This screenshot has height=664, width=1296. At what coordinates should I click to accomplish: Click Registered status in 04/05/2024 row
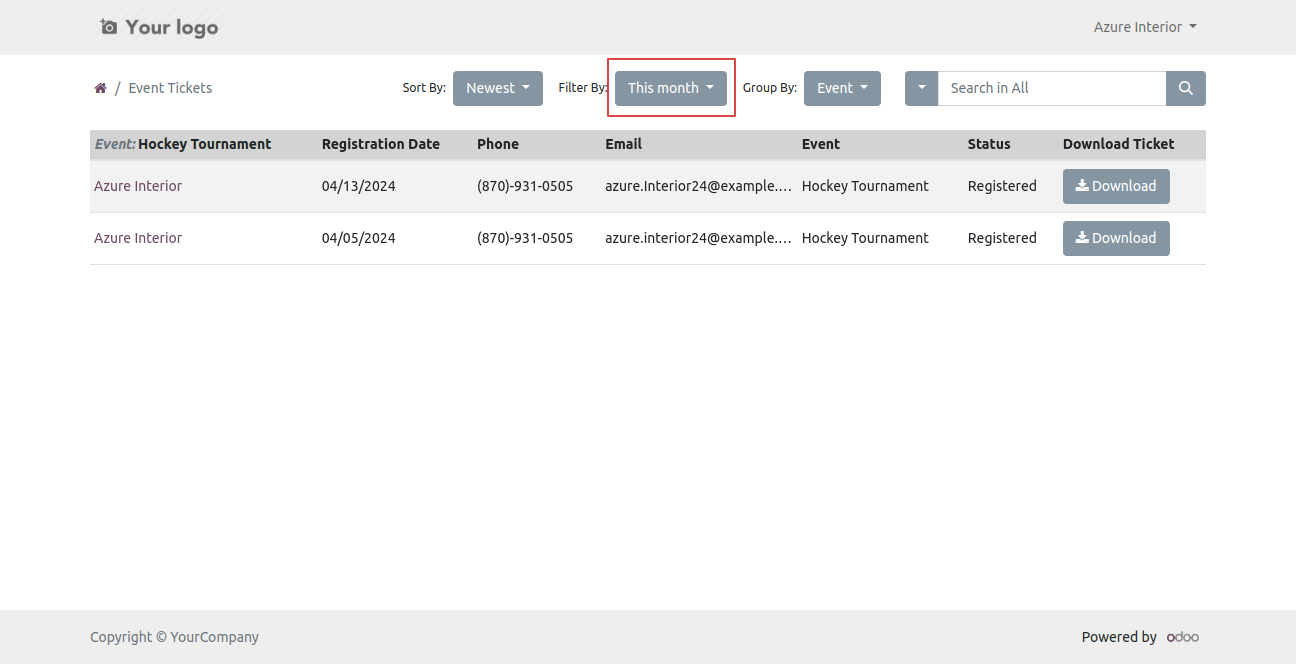click(x=1002, y=238)
